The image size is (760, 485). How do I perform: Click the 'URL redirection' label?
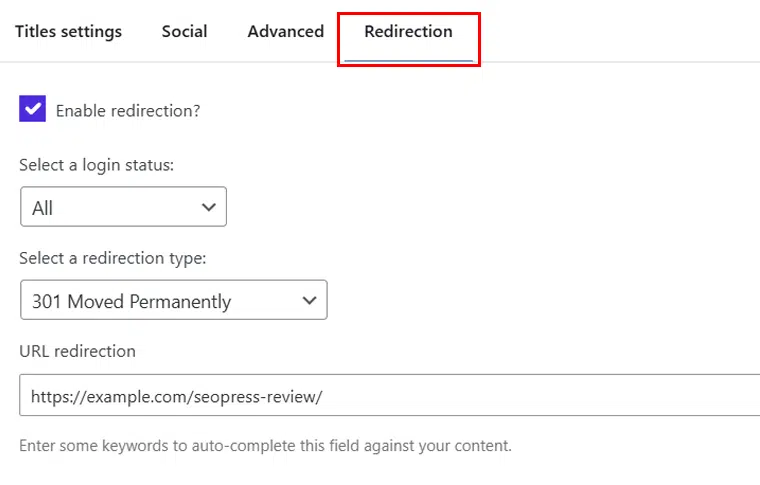(78, 351)
